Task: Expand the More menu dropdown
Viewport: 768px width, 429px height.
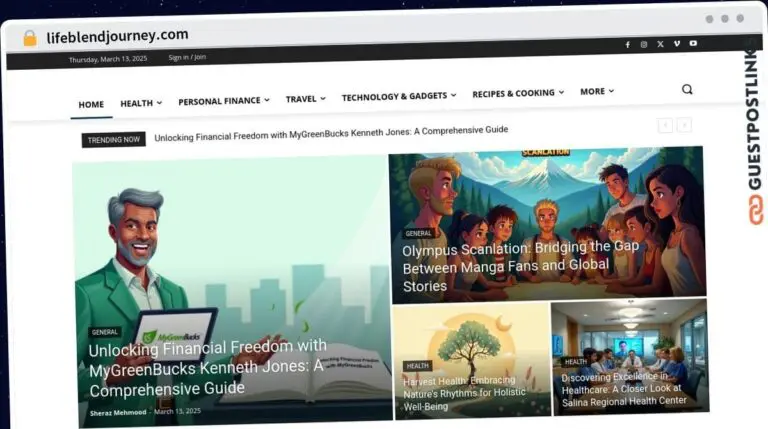Action: pyautogui.click(x=597, y=92)
